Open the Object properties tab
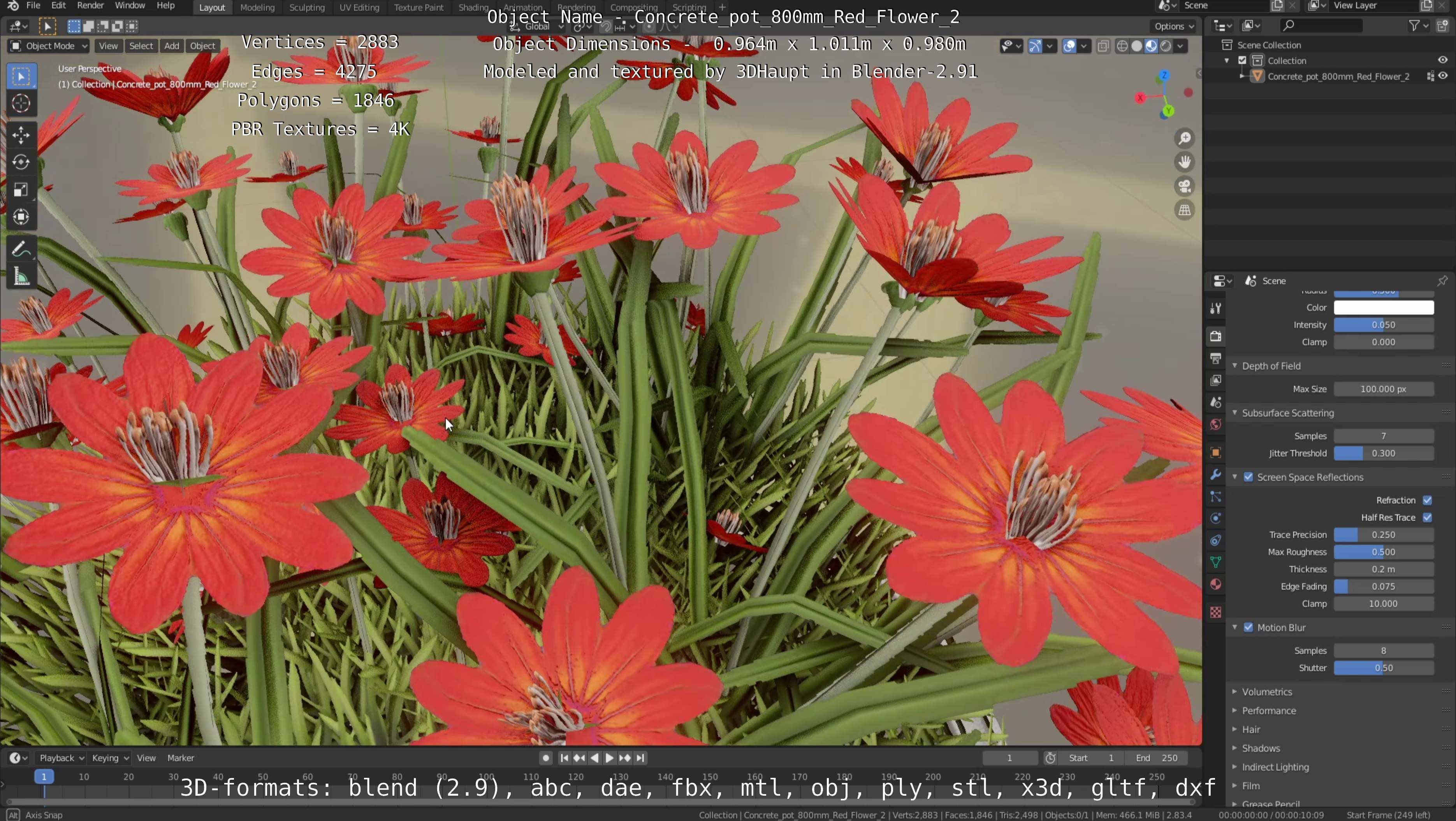Screen dimensions: 1456x821 pyautogui.click(x=1216, y=453)
